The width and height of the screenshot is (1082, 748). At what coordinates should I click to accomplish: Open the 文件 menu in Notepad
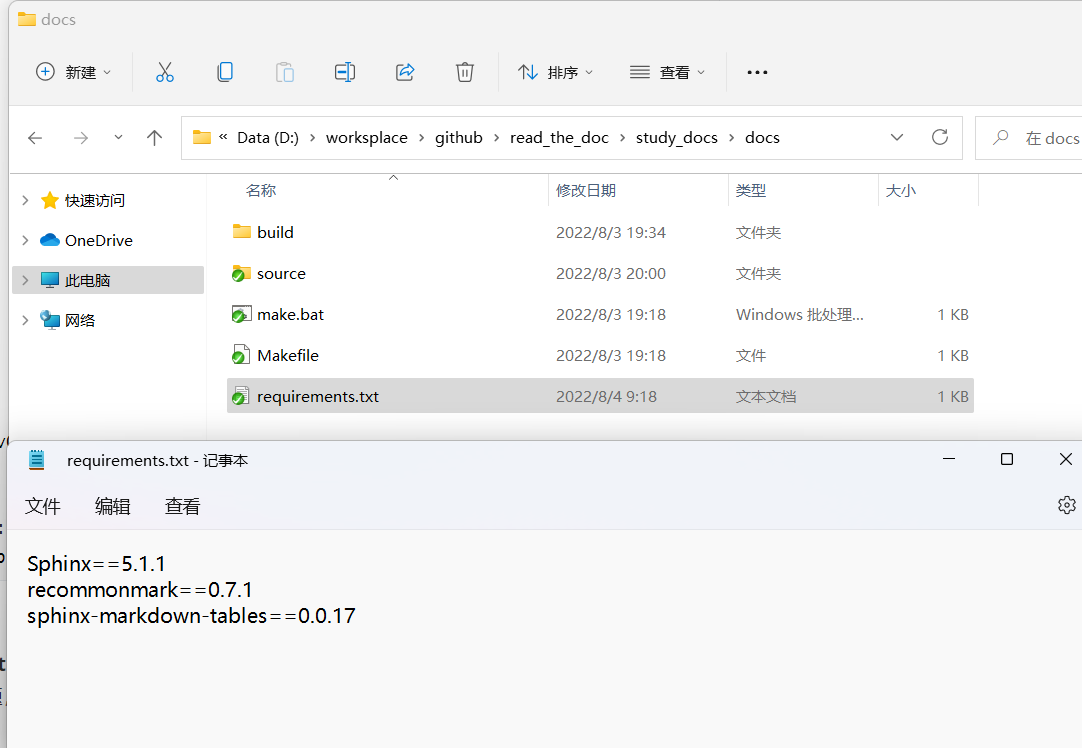coord(43,507)
